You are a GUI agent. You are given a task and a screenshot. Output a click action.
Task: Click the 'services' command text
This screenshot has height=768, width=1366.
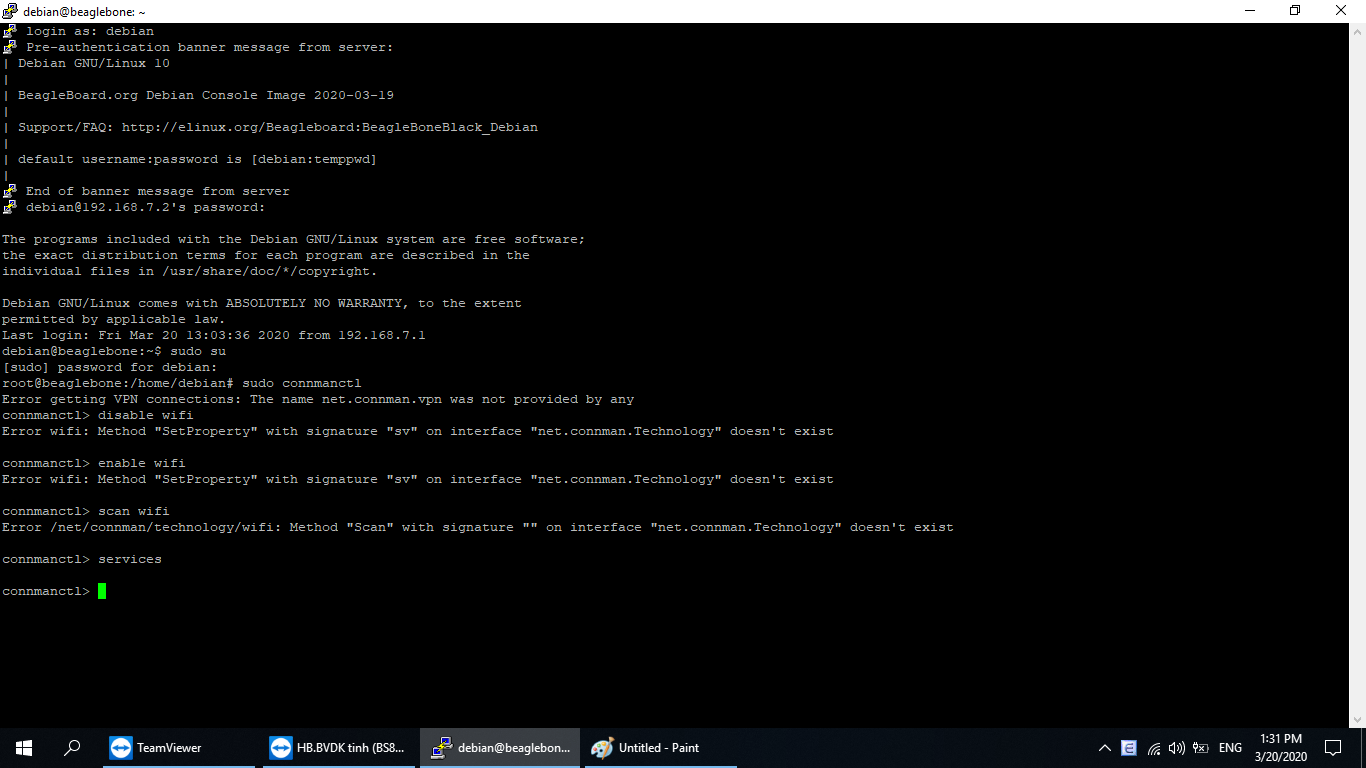pos(130,559)
